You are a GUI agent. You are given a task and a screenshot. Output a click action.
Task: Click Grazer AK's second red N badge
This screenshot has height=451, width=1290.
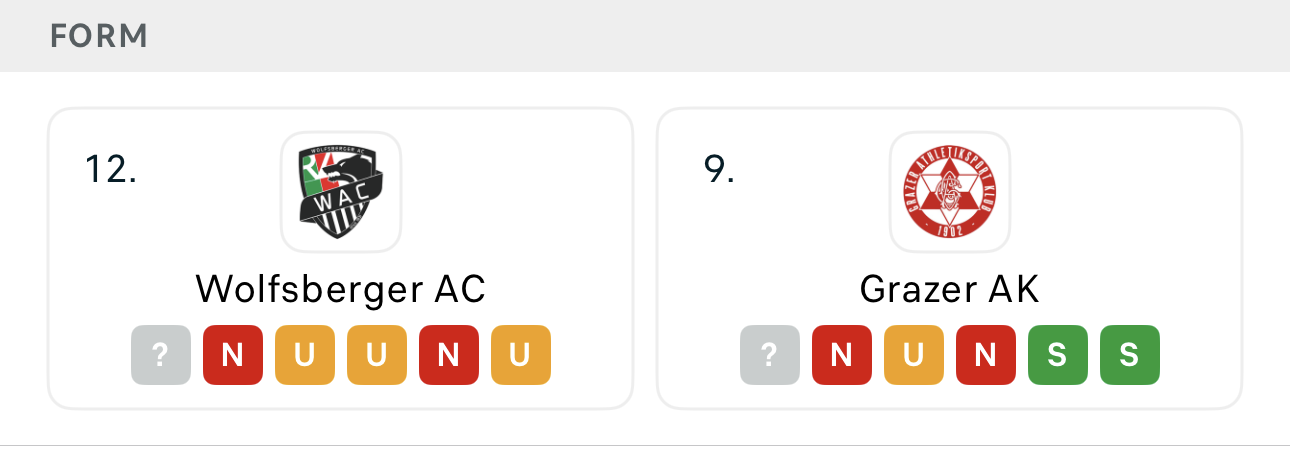[x=986, y=355]
